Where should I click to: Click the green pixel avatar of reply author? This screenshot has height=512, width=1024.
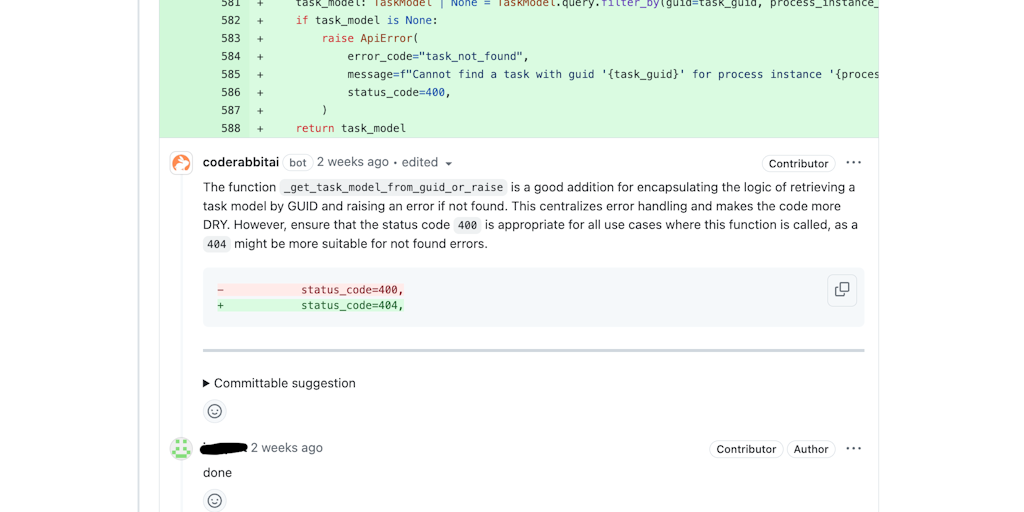point(181,449)
